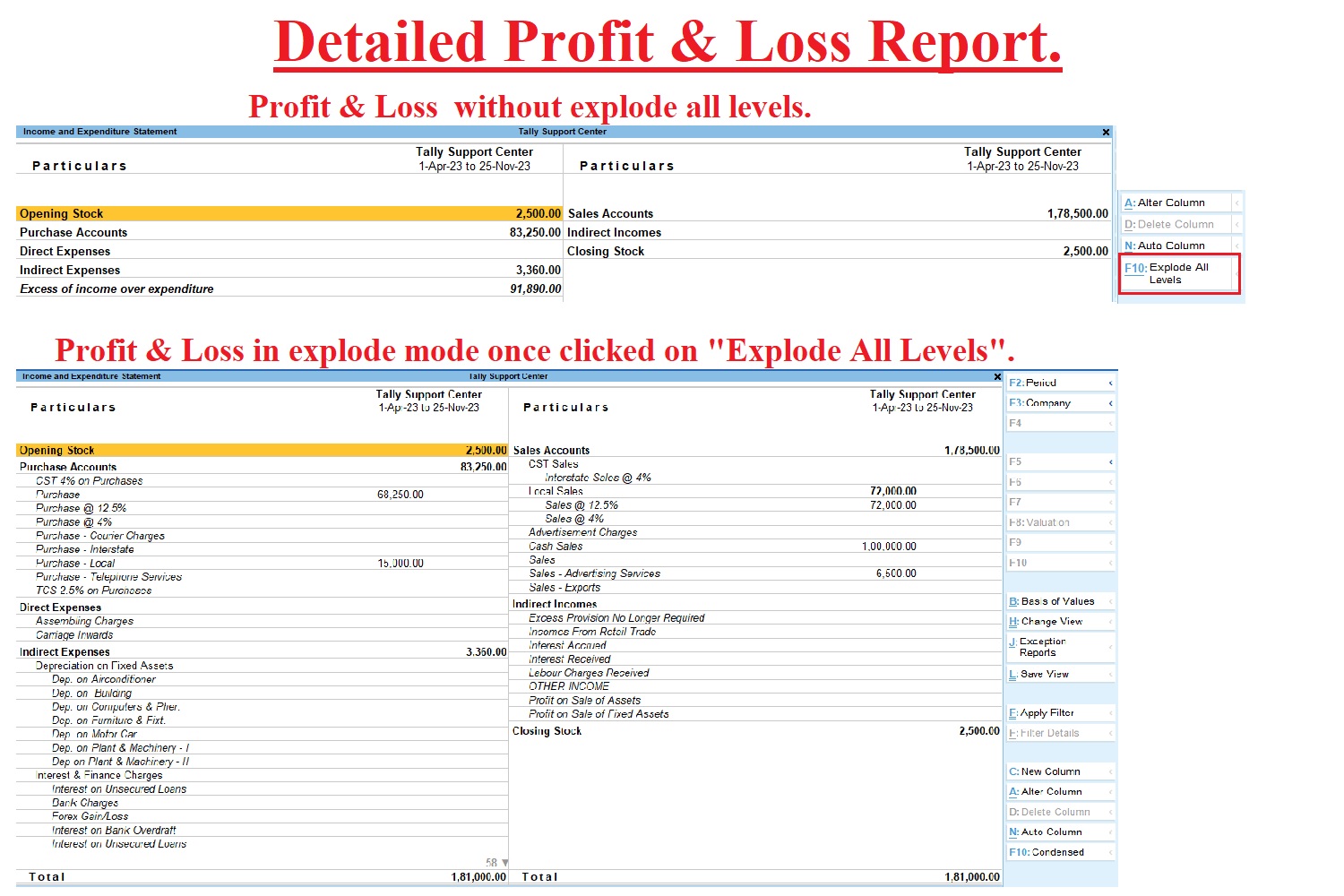Click the arrow next to New Column
1344x896 pixels.
point(1110,771)
